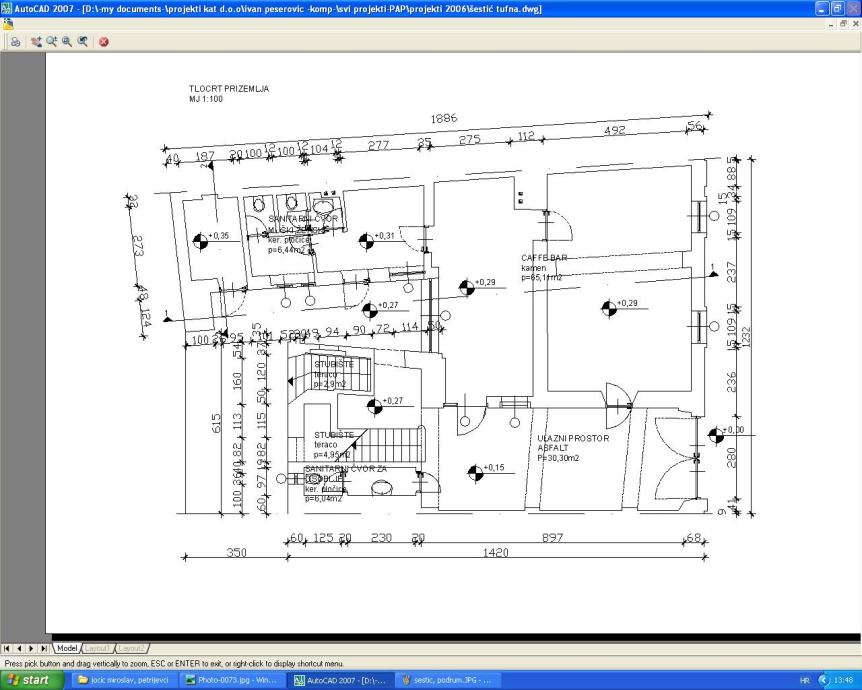The image size is (862, 690).
Task: Click the +0,00 elevation label on right
Action: [x=733, y=430]
